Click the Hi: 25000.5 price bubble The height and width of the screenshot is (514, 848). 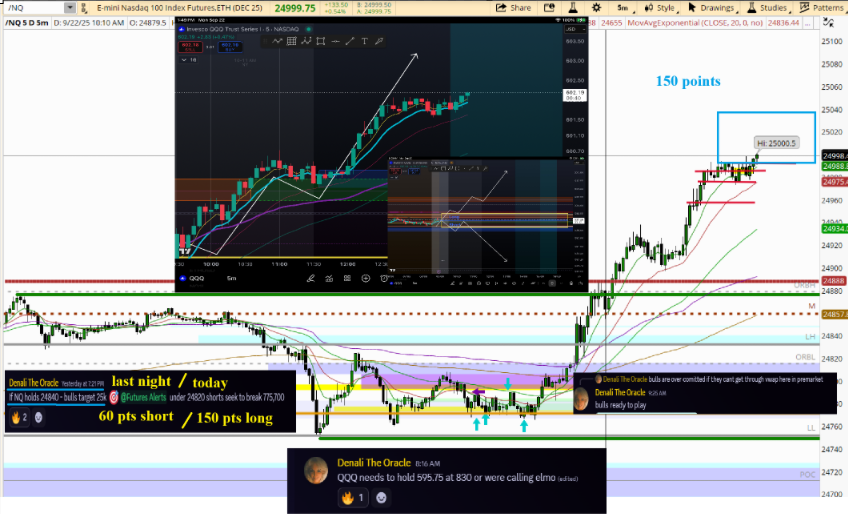777,143
